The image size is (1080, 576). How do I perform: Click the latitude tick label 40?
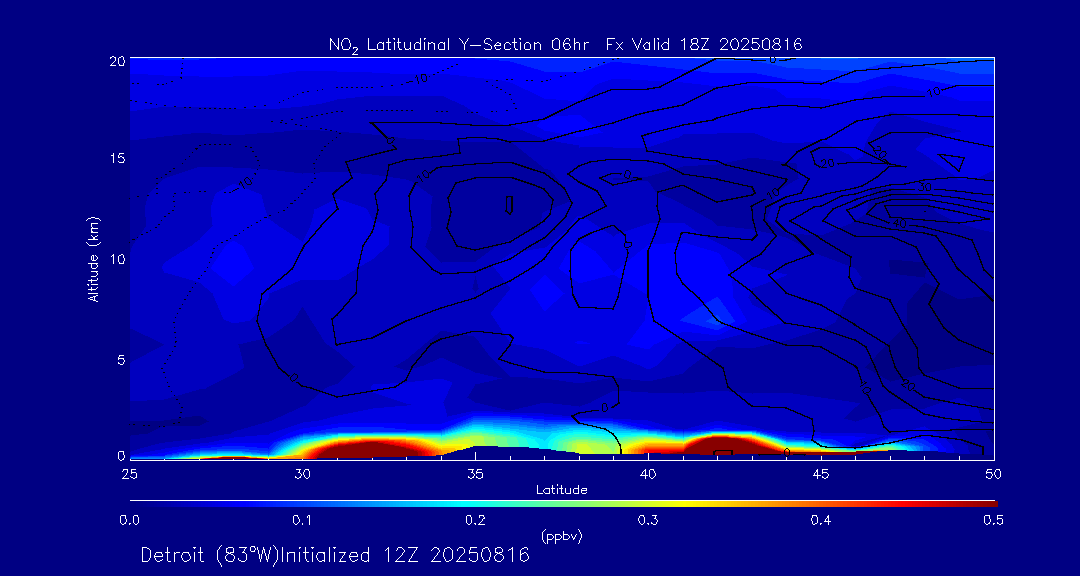pyautogui.click(x=648, y=474)
